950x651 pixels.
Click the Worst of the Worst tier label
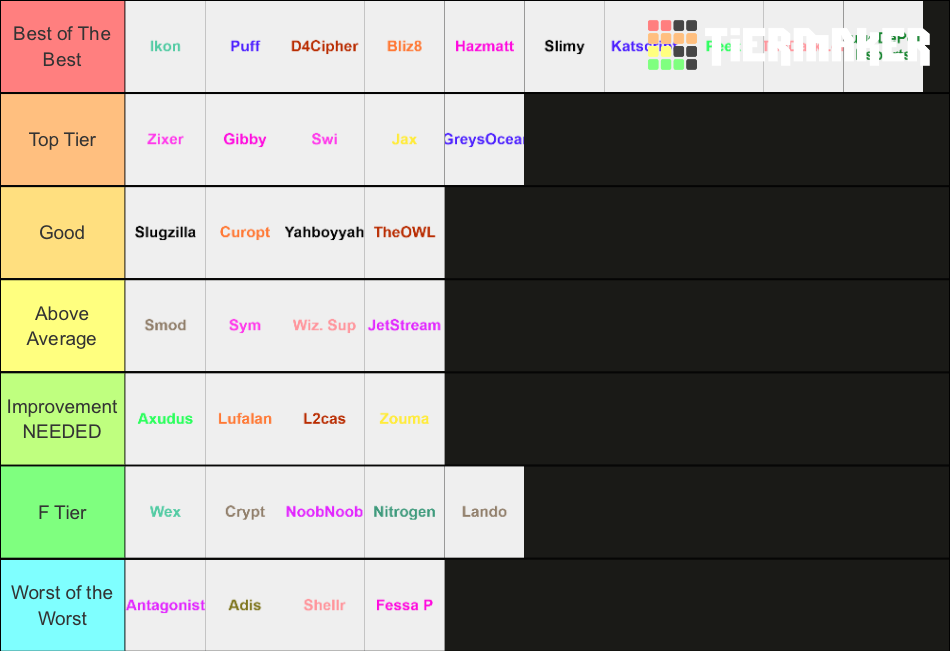[x=62, y=605]
